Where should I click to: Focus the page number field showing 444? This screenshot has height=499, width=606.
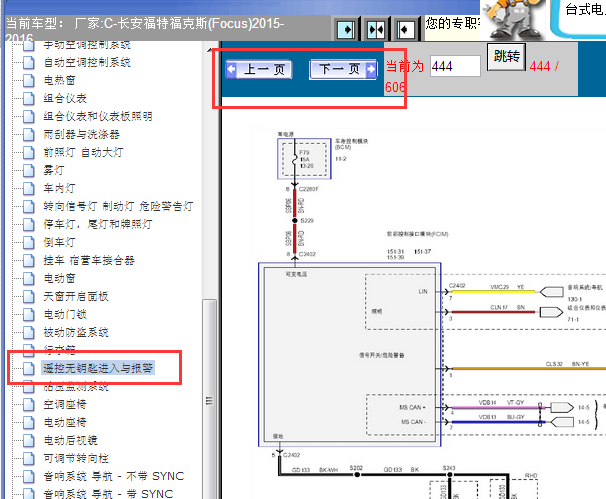455,66
